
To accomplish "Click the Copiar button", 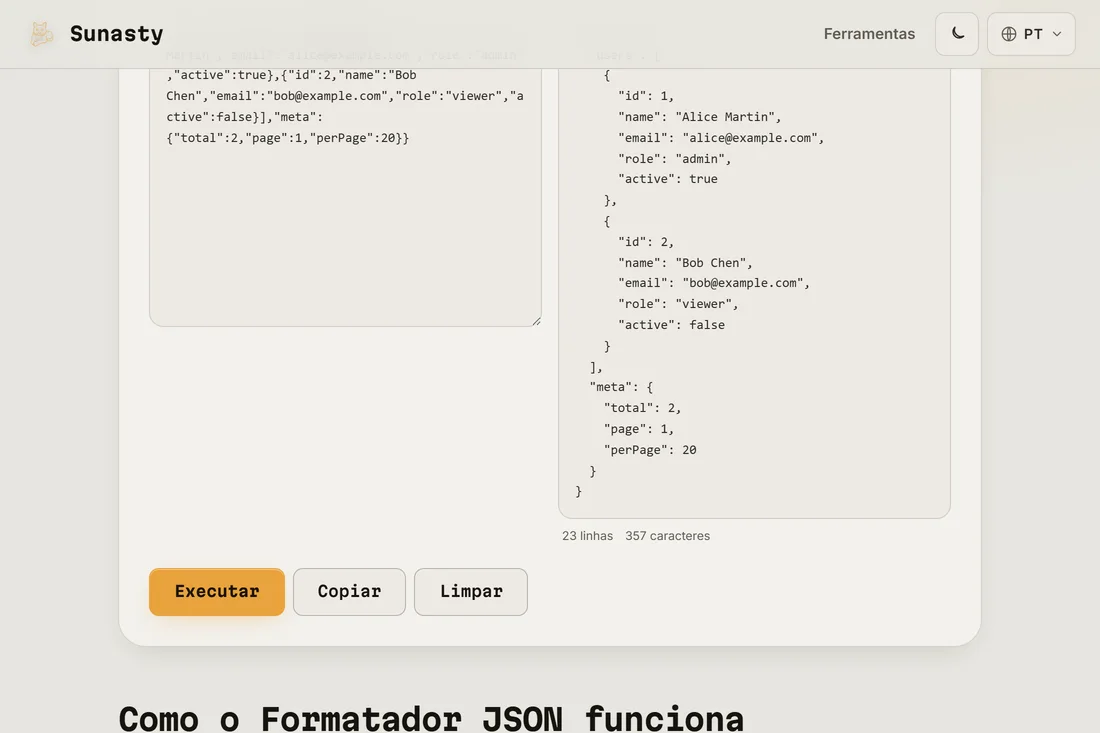I will point(349,592).
